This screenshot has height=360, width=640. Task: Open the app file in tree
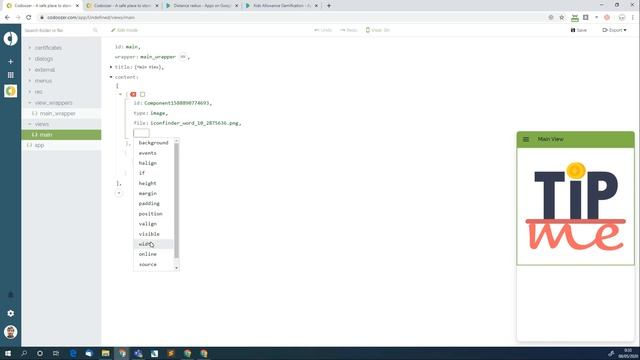point(39,145)
